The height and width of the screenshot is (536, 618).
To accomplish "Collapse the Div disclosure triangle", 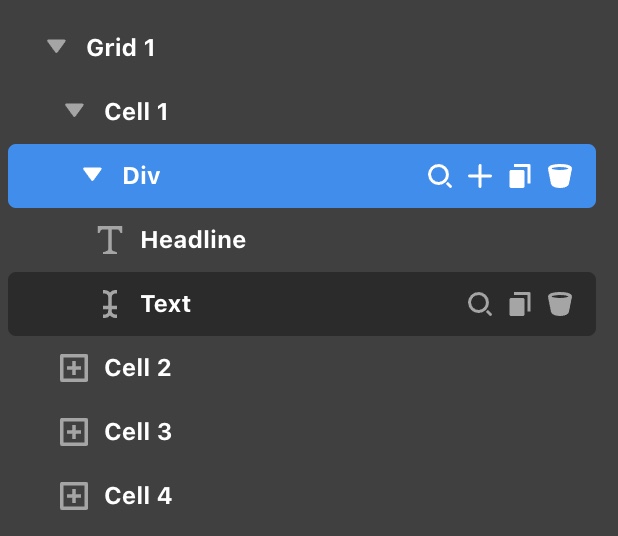I will (93, 174).
